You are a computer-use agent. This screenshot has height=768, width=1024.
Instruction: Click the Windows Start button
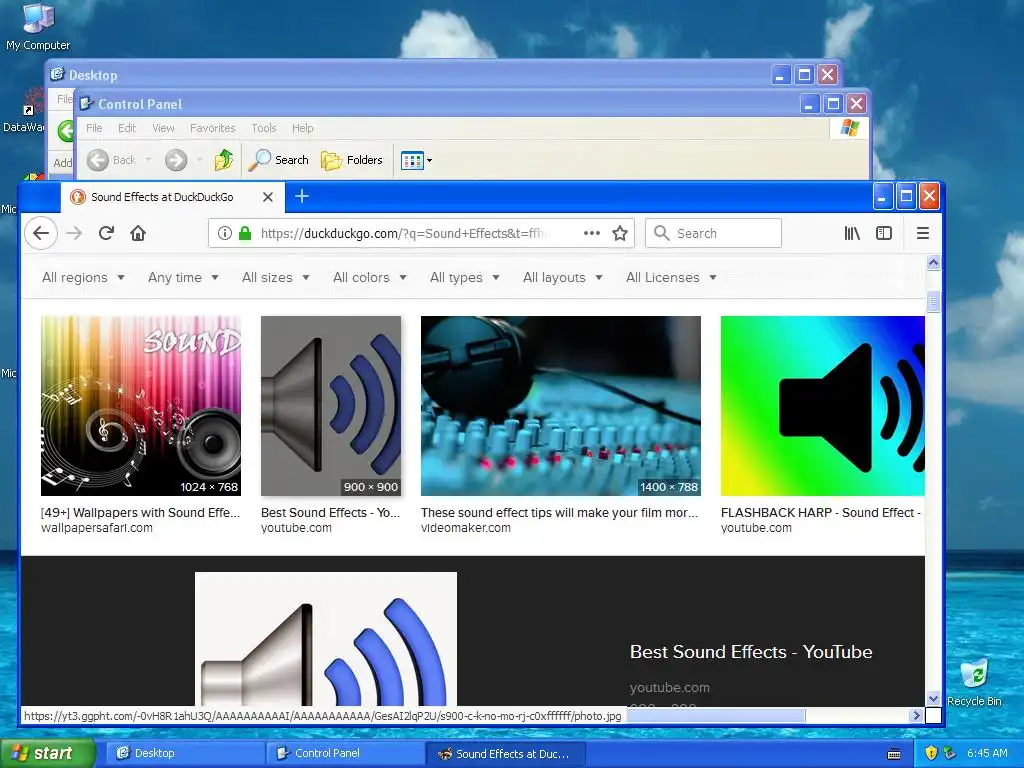pos(47,754)
